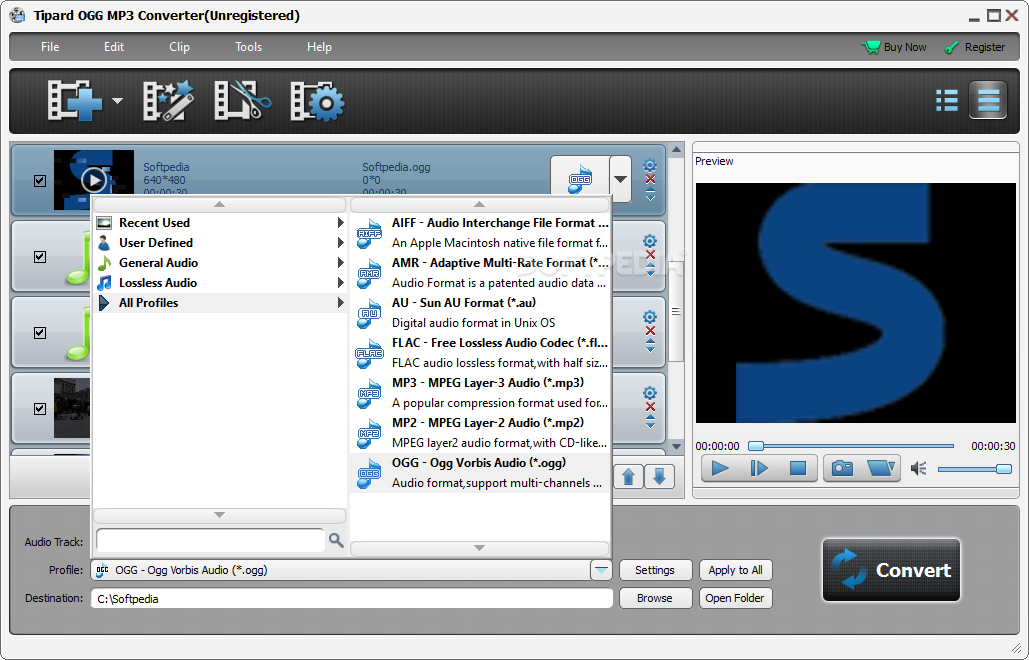
Task: Open the Help menu
Action: point(319,47)
